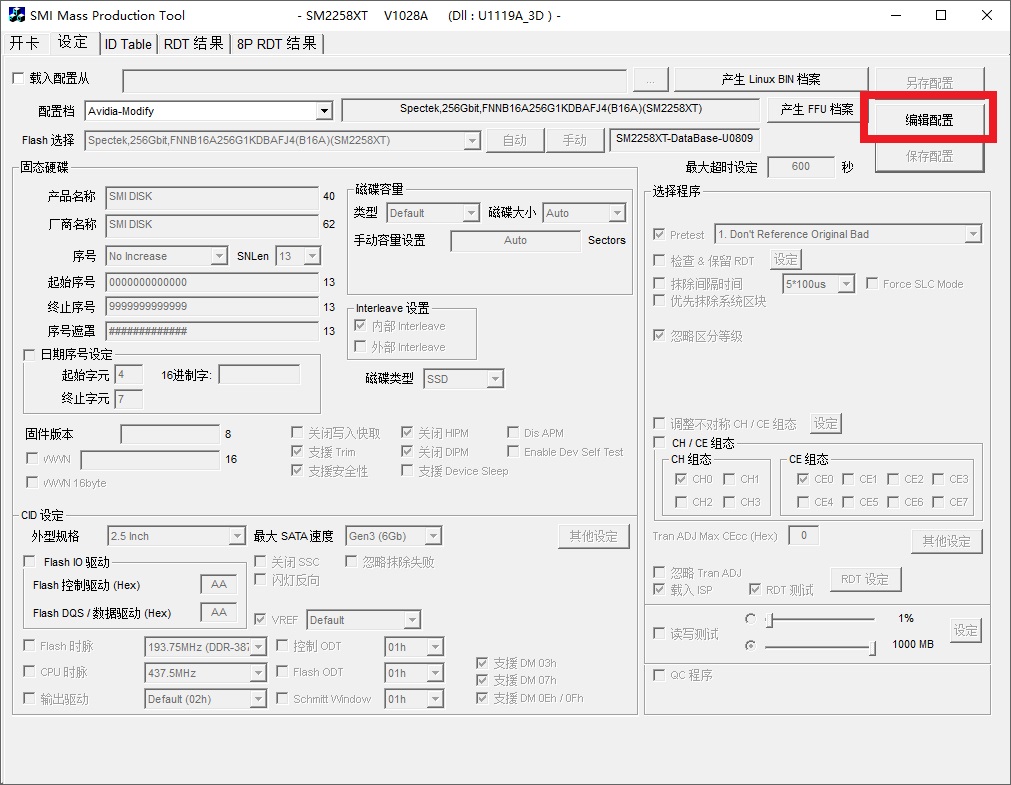Select the 1% read/write test radio button

(750, 619)
